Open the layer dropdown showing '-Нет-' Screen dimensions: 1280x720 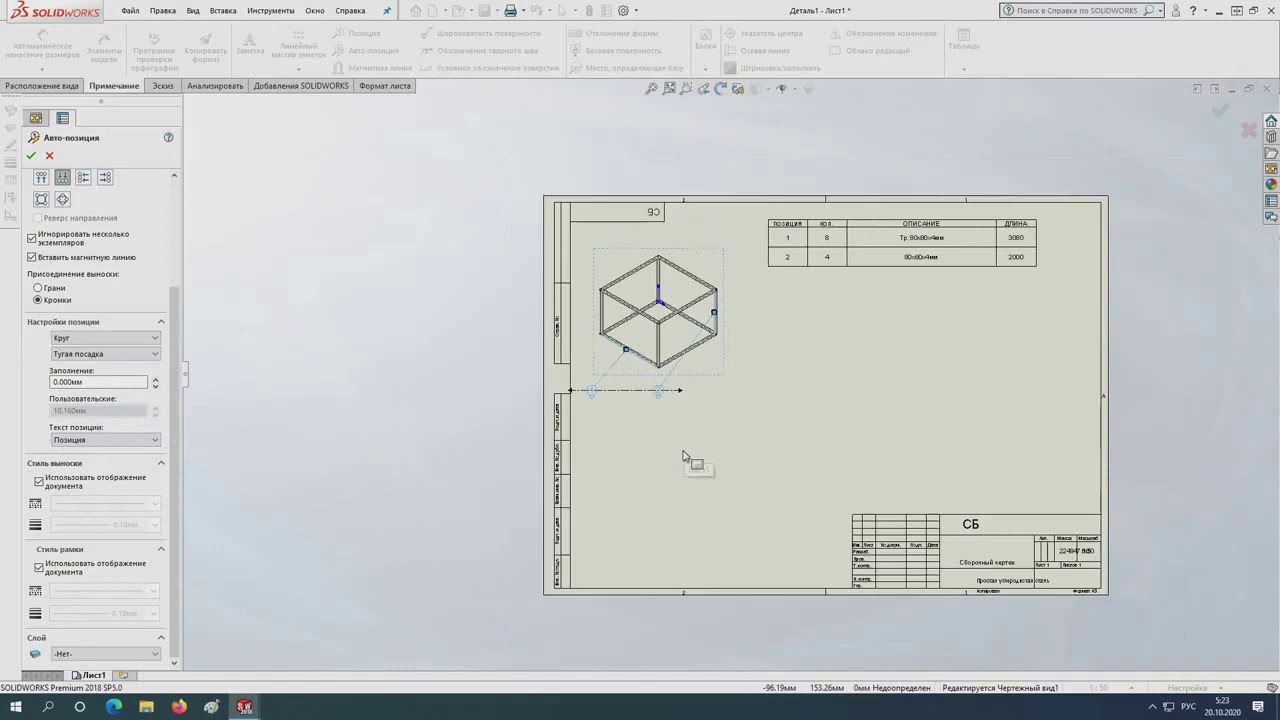[105, 654]
